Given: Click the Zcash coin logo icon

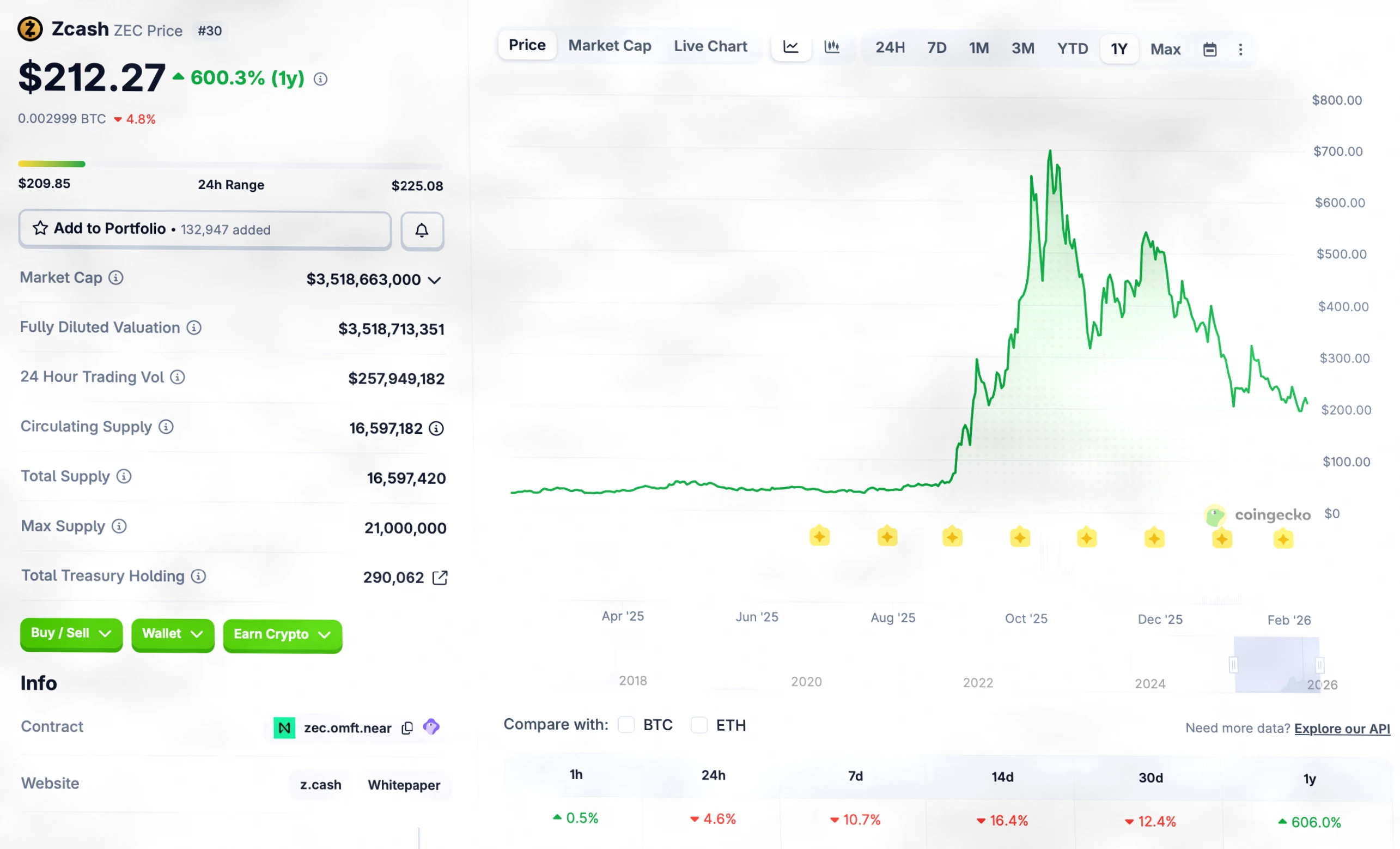Looking at the screenshot, I should 30,29.
